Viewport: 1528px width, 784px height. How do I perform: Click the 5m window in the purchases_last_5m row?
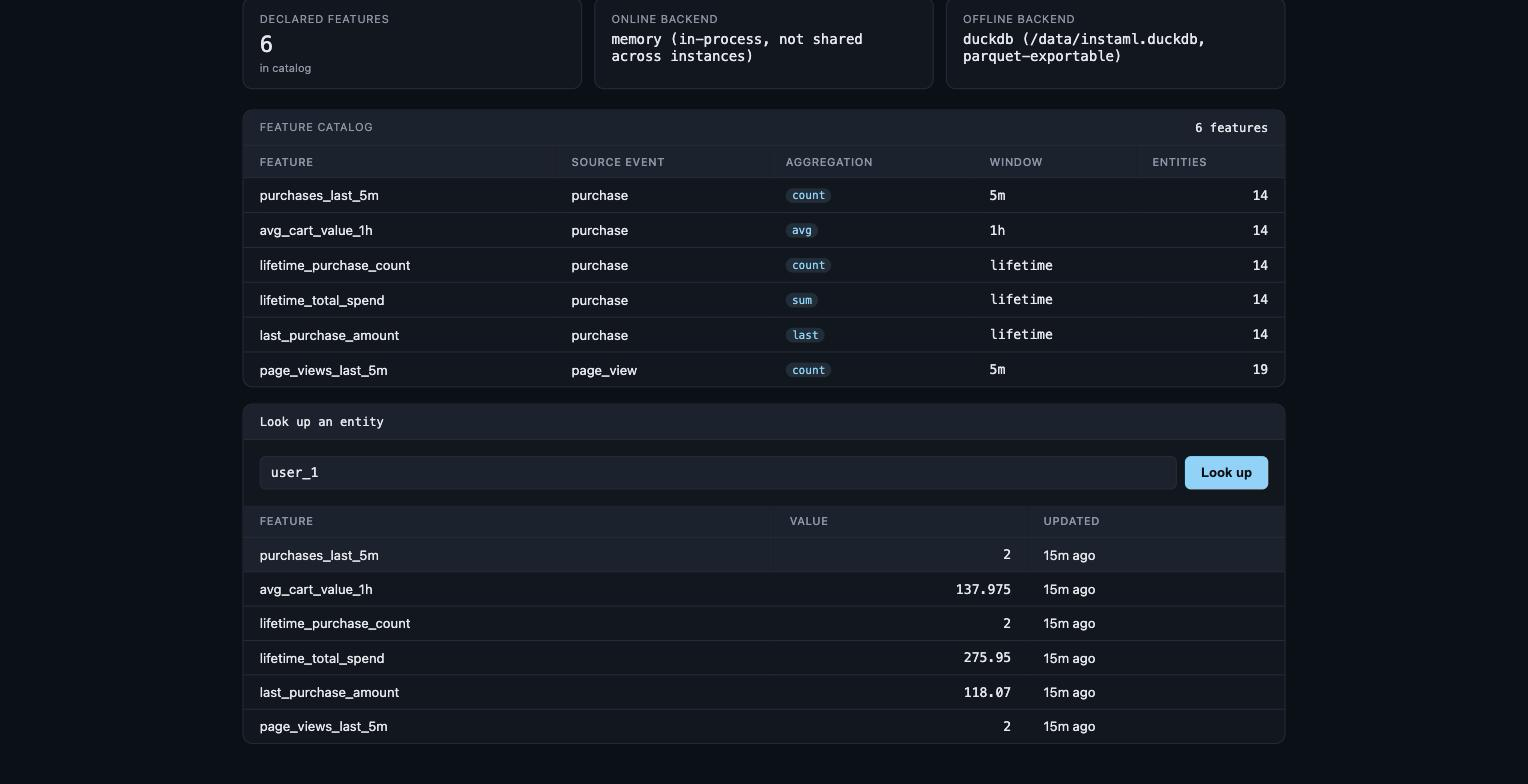tap(997, 195)
